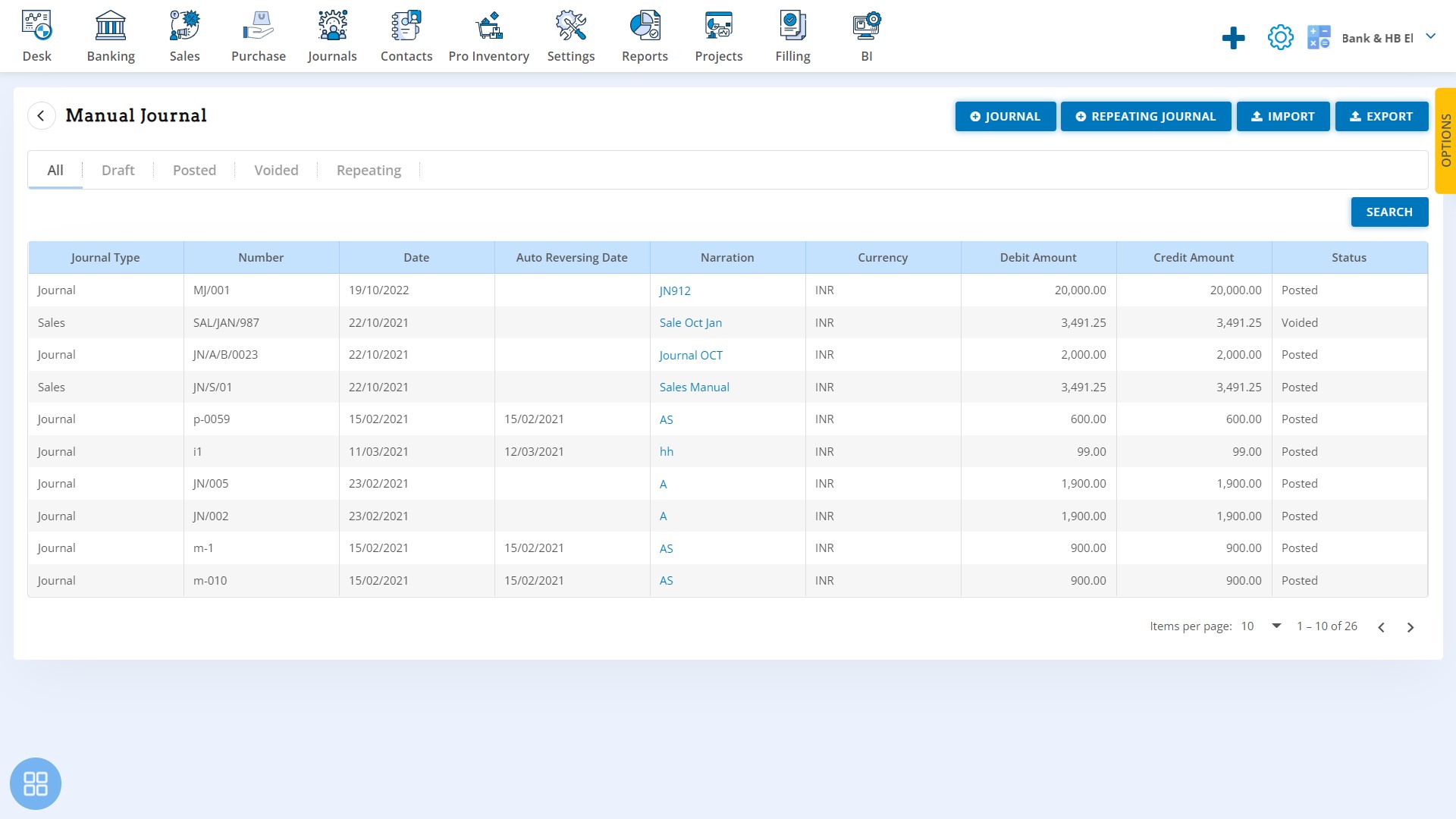The image size is (1456, 819).
Task: Access Journals module
Action: 332,36
